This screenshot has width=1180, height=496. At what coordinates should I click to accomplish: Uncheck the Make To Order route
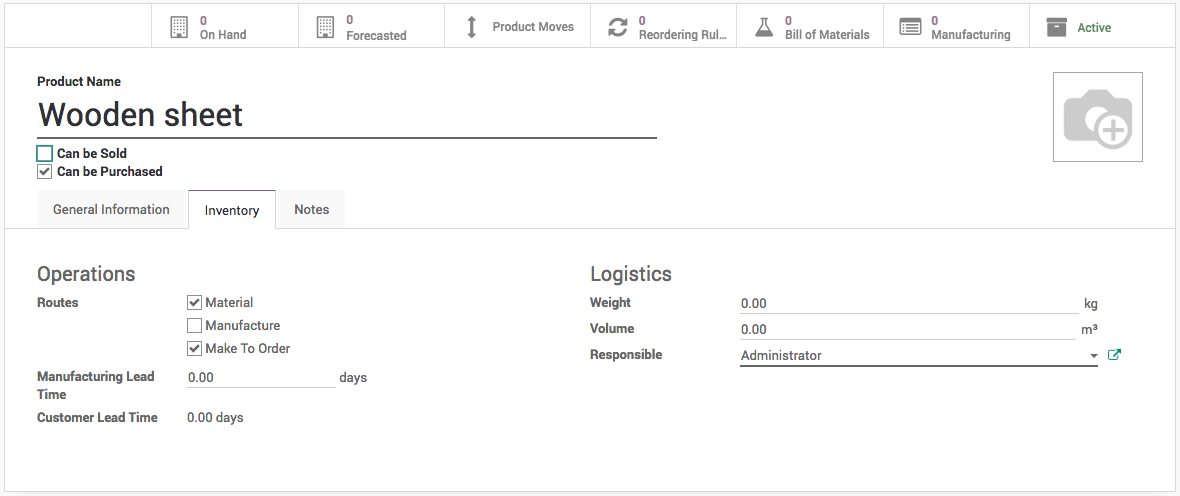(195, 349)
